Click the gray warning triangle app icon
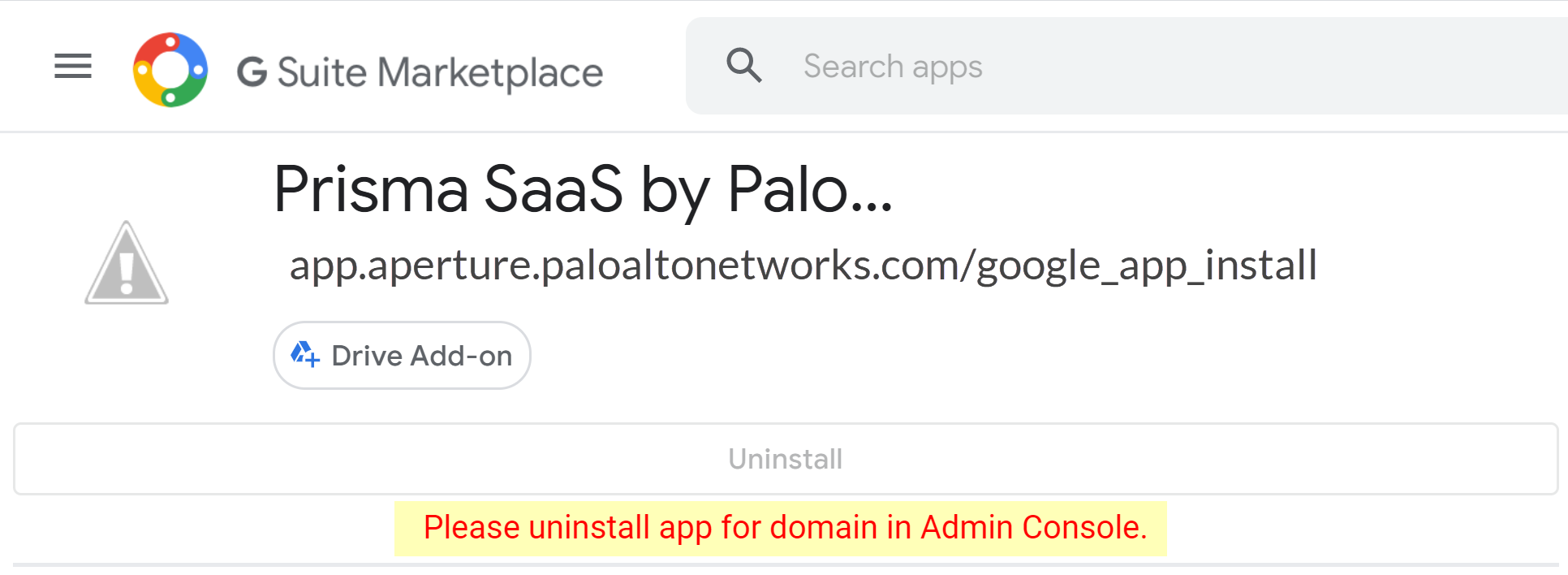 (x=127, y=264)
